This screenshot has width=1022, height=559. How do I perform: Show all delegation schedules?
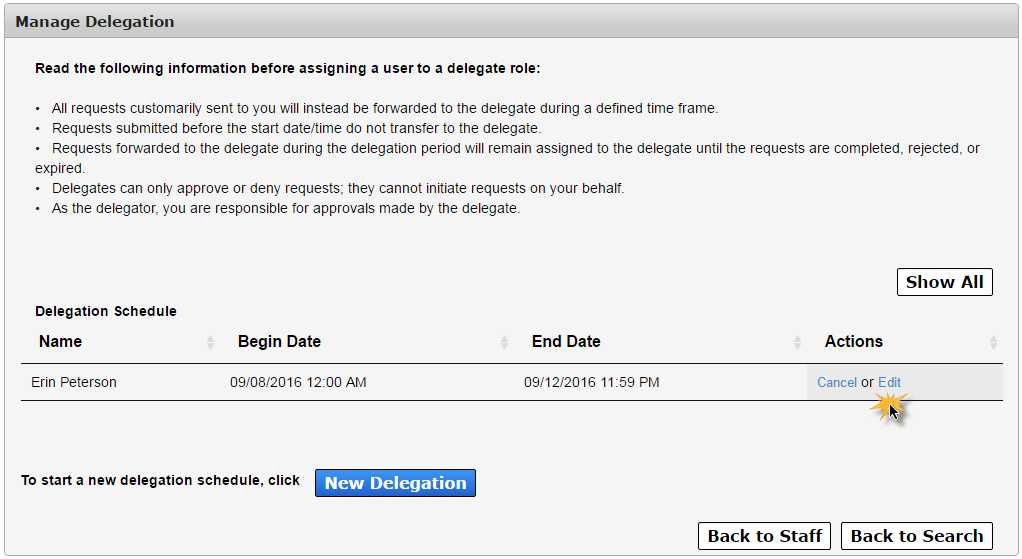coord(944,282)
